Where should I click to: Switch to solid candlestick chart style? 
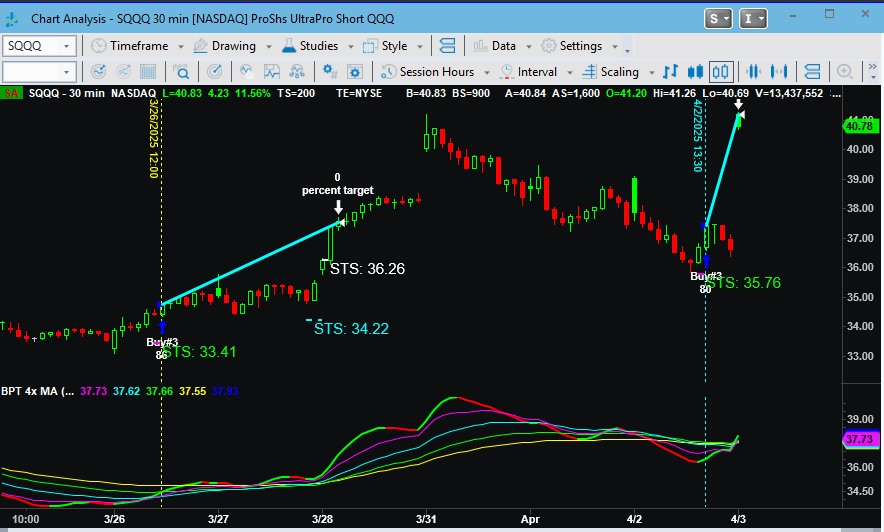coord(697,72)
